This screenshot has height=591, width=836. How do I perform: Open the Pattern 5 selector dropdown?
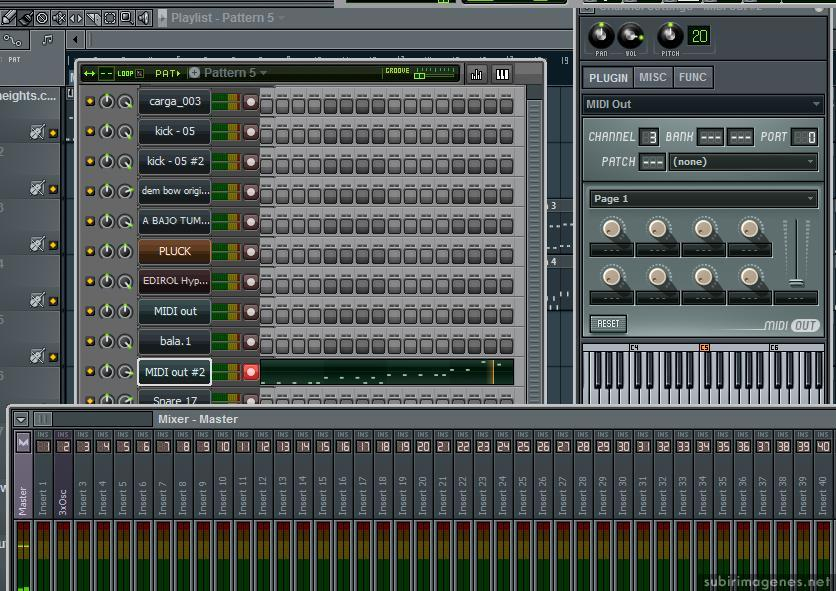pyautogui.click(x=266, y=73)
